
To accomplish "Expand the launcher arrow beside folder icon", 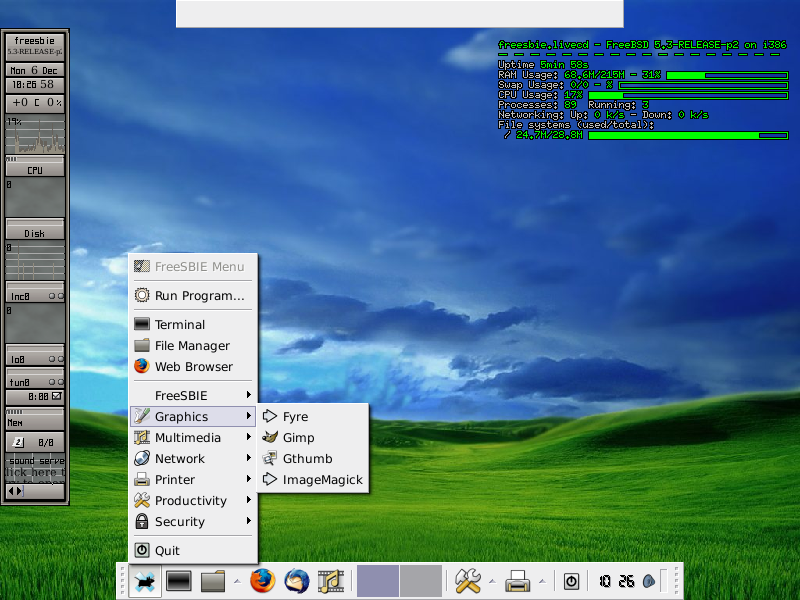I will click(x=237, y=581).
